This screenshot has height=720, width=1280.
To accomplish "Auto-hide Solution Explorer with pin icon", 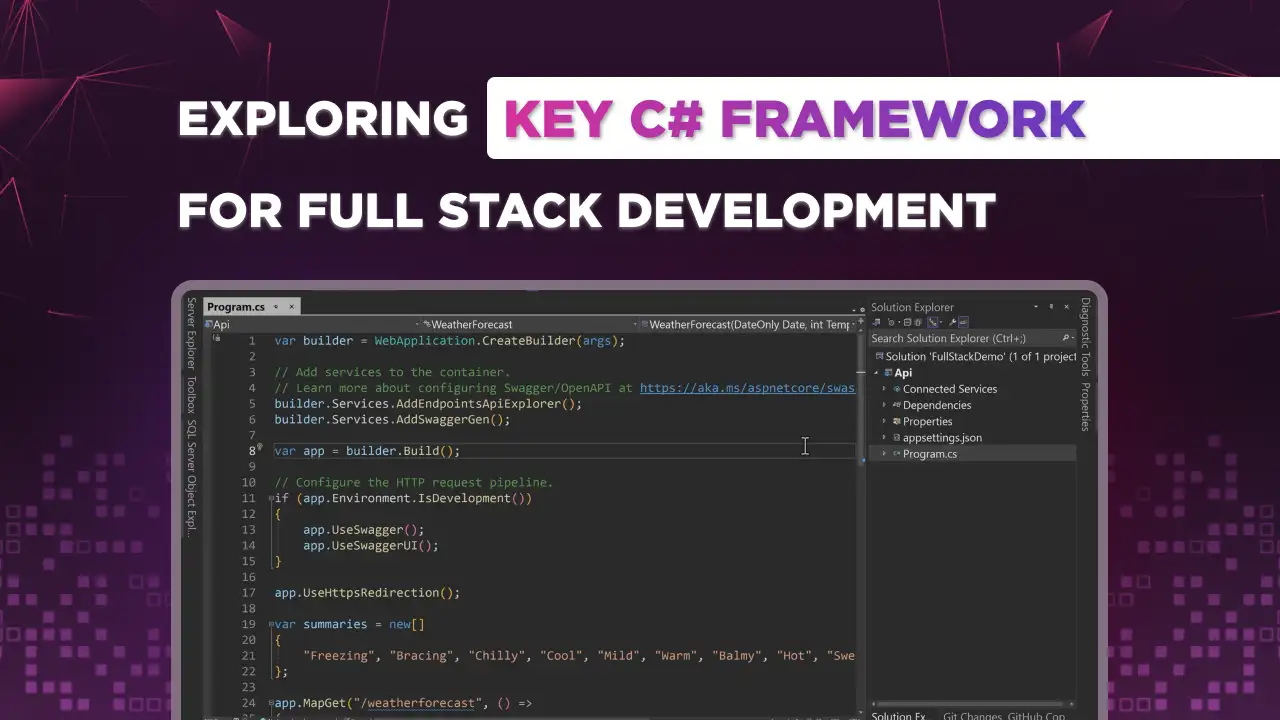I will 1051,307.
